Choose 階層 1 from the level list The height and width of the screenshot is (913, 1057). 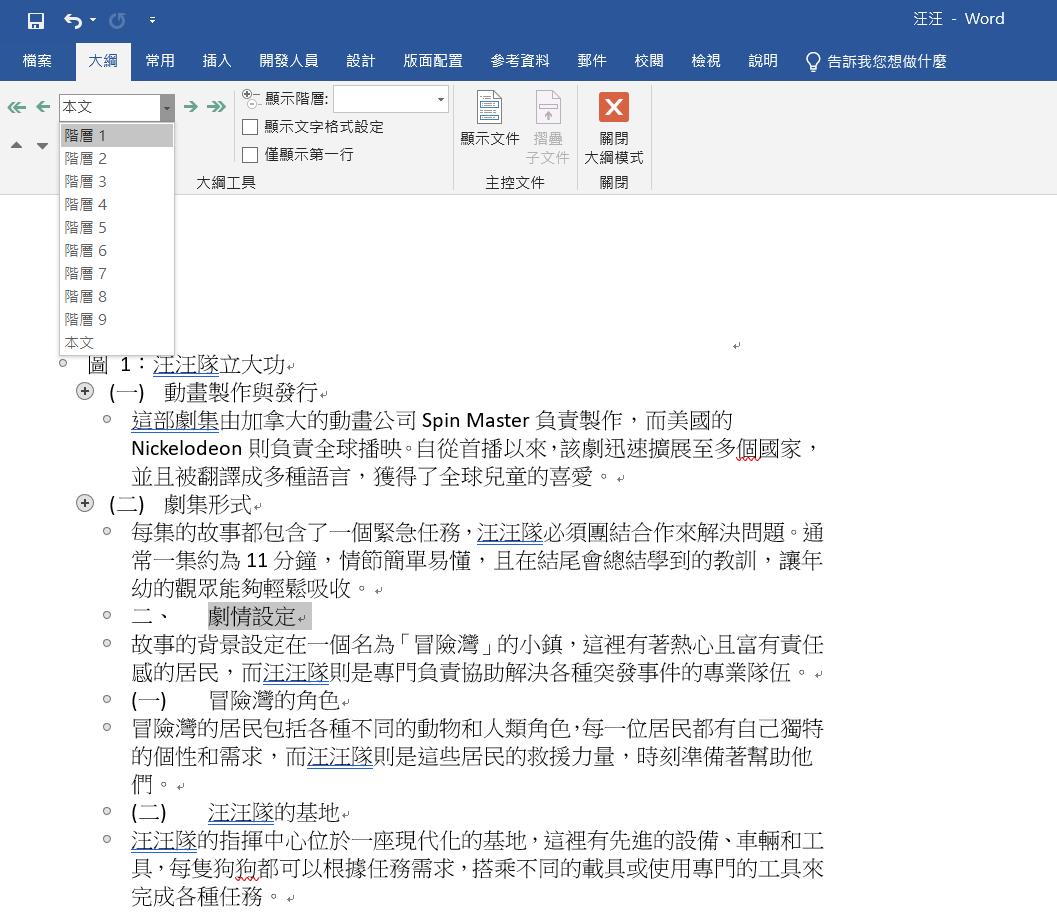(x=117, y=136)
